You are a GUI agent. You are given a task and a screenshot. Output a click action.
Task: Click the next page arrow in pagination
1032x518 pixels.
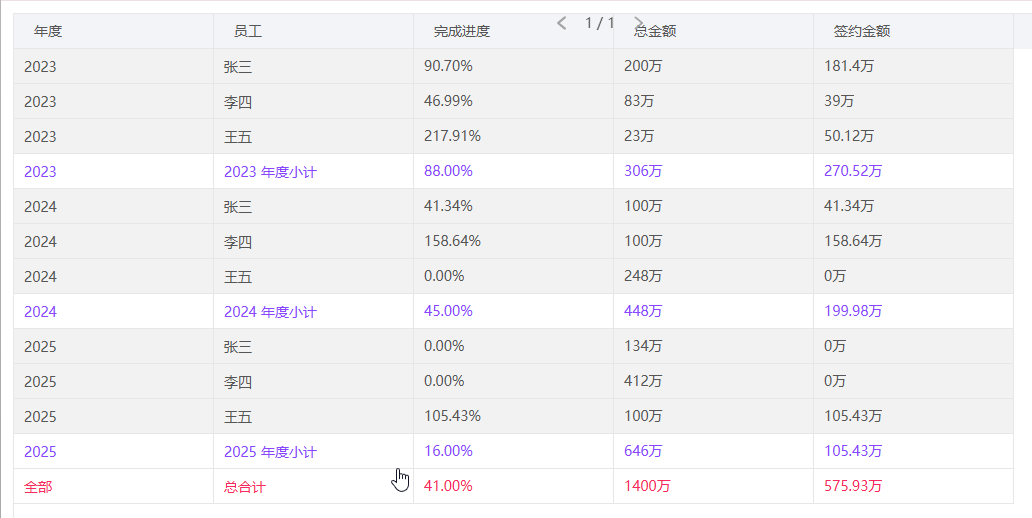[639, 23]
